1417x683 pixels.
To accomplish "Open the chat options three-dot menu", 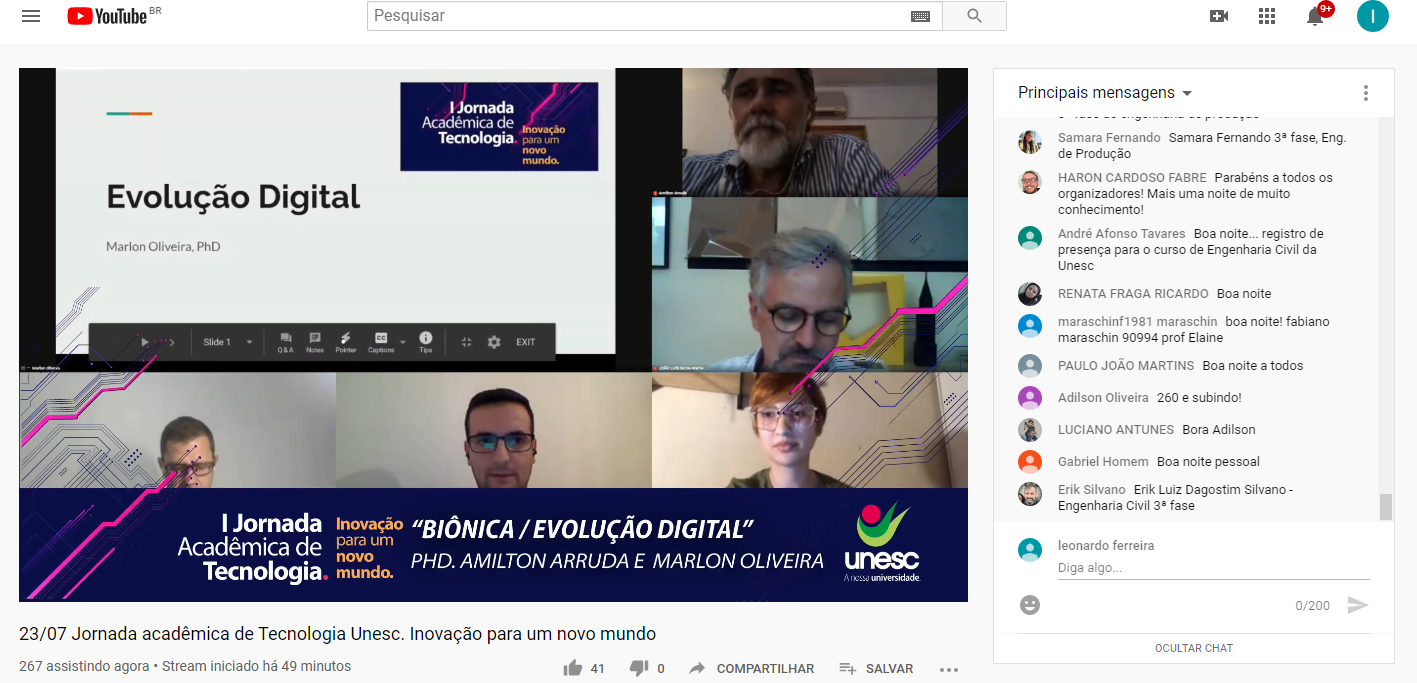I will (x=1365, y=93).
